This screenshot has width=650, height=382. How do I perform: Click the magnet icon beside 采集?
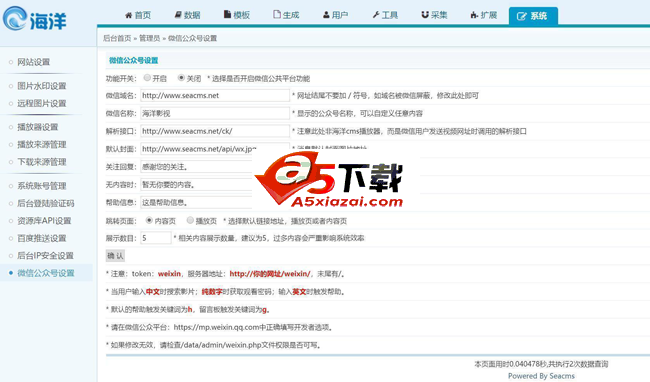pyautogui.click(x=425, y=15)
